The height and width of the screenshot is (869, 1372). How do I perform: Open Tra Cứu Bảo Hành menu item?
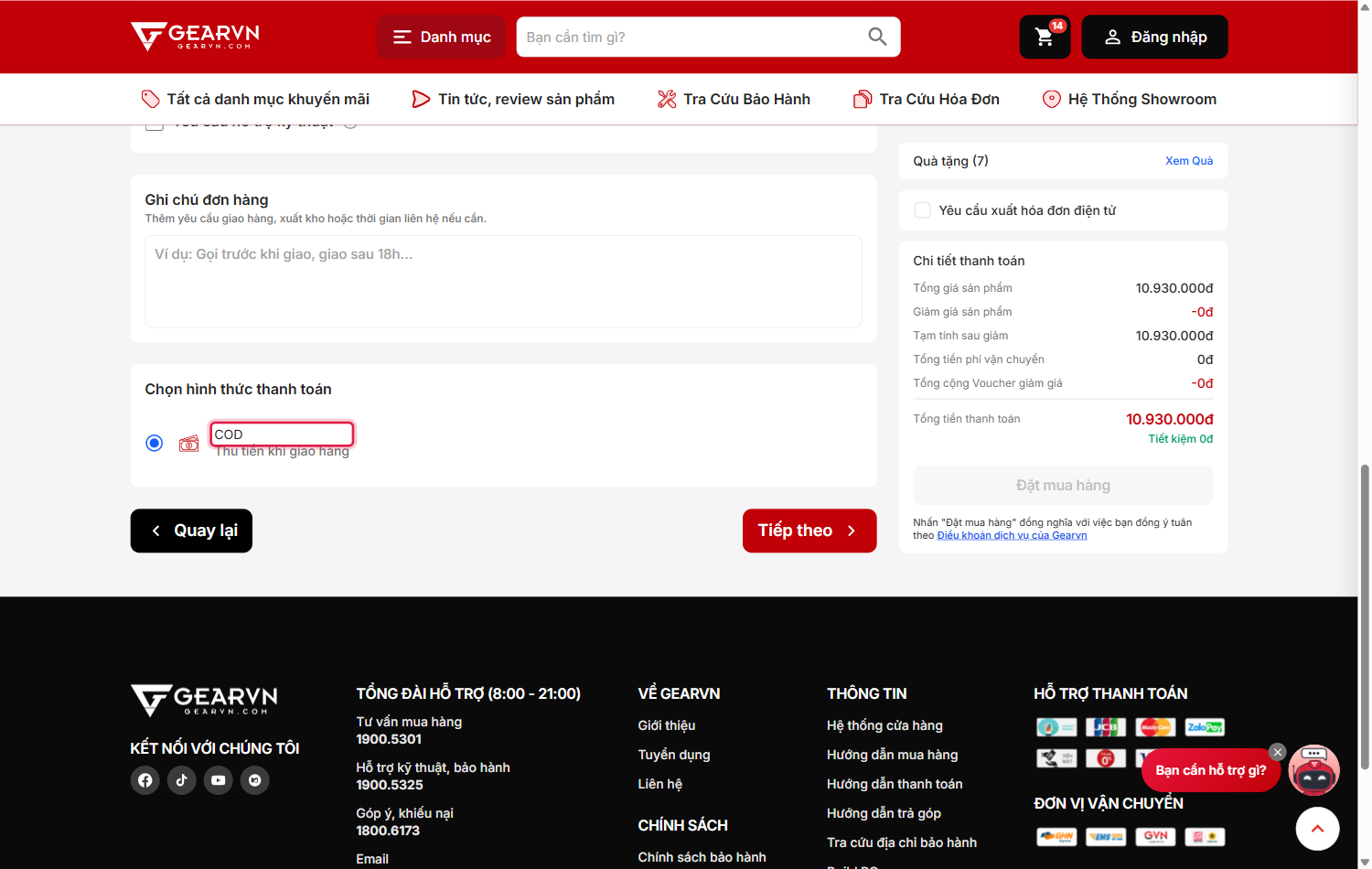(734, 99)
